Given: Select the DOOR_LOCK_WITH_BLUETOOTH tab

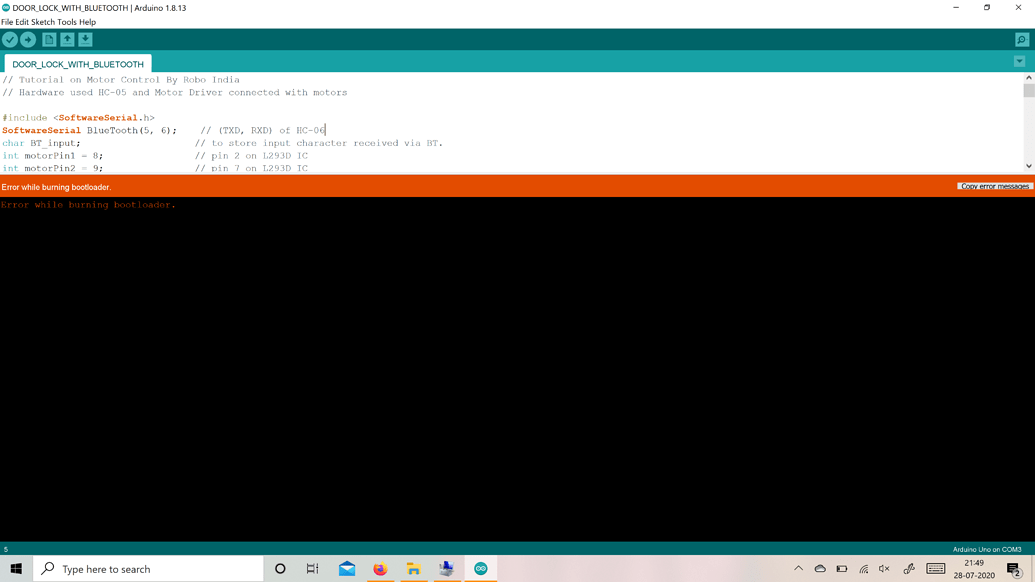Looking at the screenshot, I should [77, 63].
